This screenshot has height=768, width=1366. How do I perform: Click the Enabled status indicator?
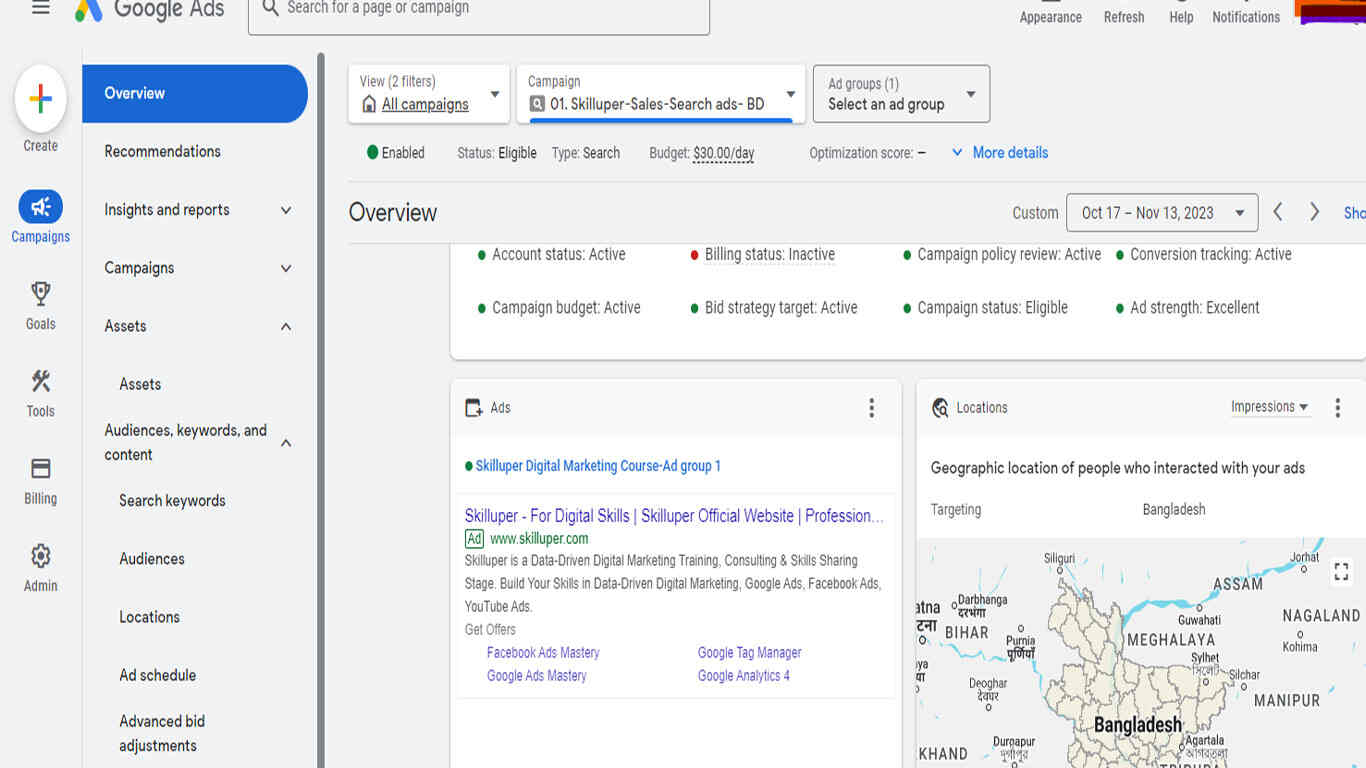[x=396, y=153]
